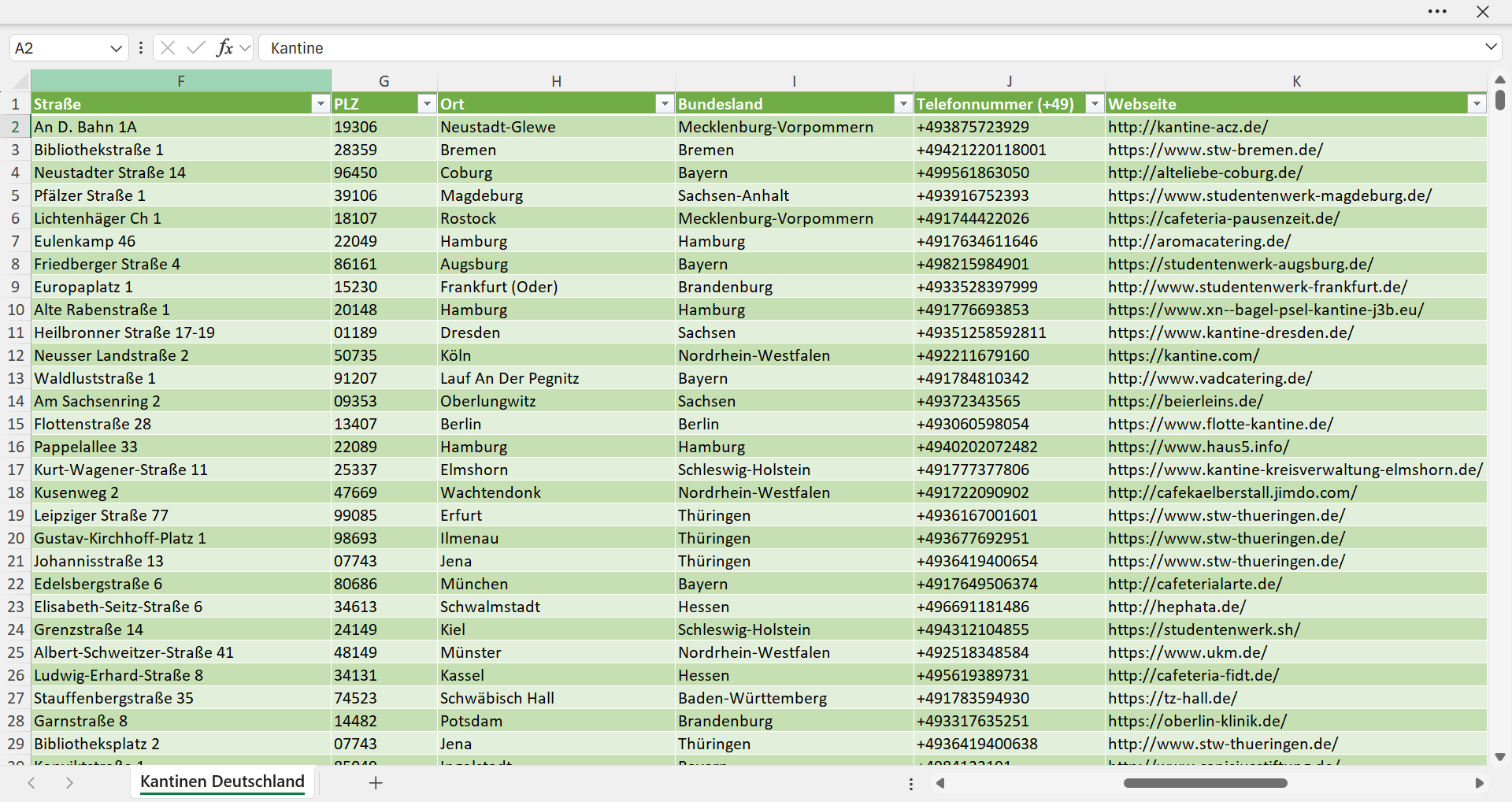Viewport: 1512px width, 802px height.
Task: Open the insert function fx button
Action: point(224,48)
